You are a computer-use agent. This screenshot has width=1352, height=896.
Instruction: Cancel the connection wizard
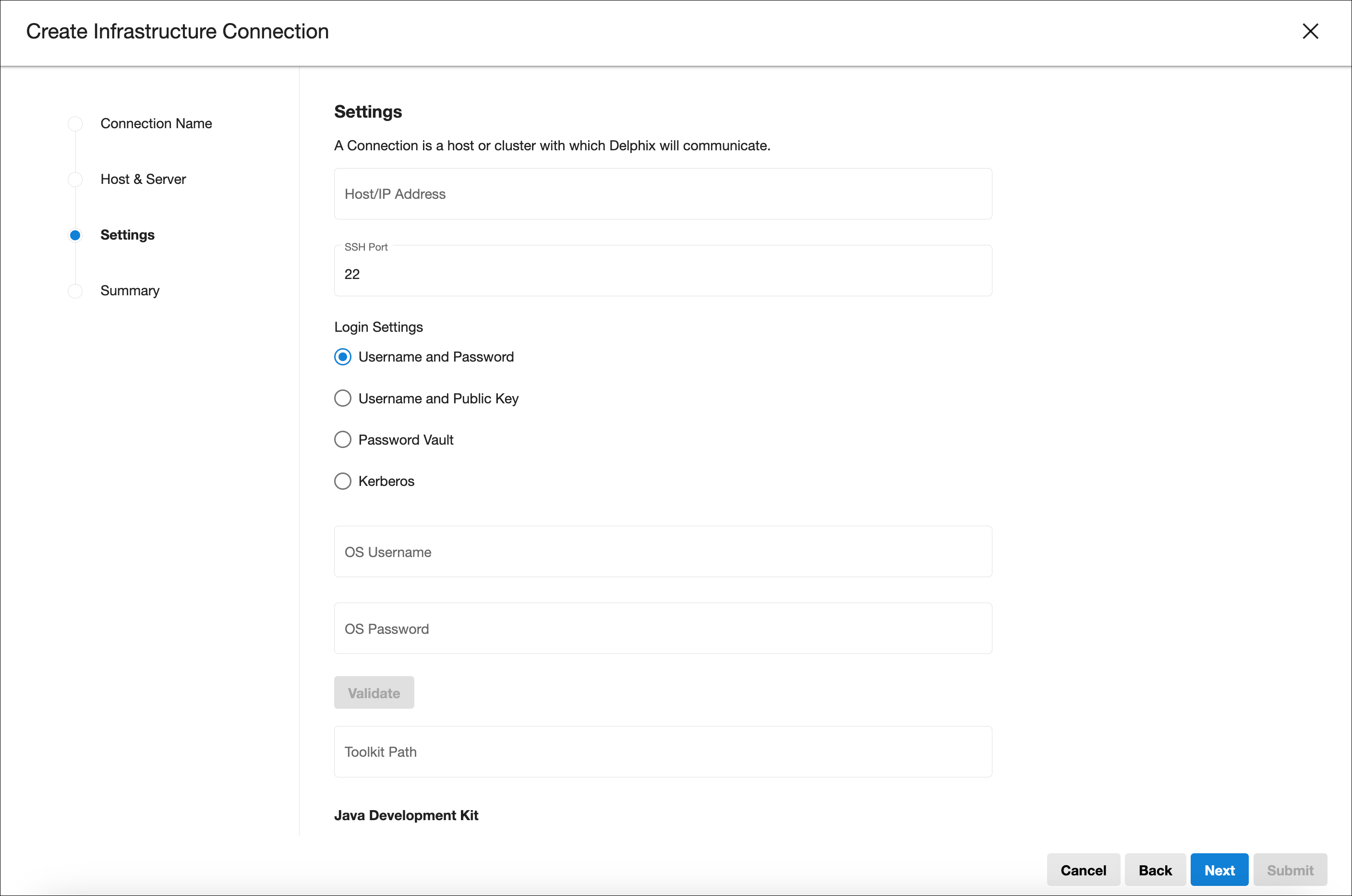(1083, 870)
